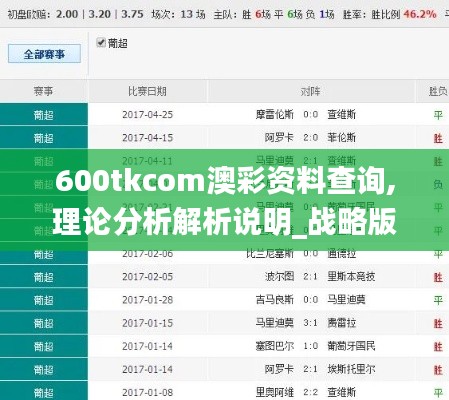Viewport: 449px width, 400px height.
Task: Select the 比赛日期 column header
Action: coord(147,91)
